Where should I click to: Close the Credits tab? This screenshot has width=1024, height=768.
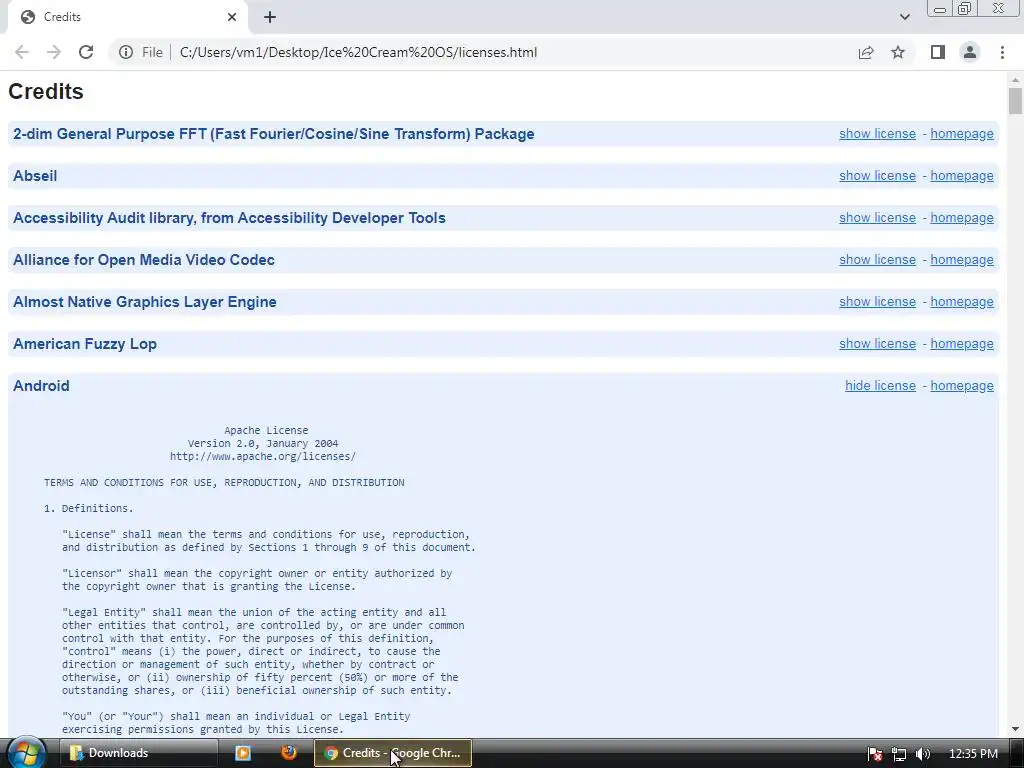[232, 17]
